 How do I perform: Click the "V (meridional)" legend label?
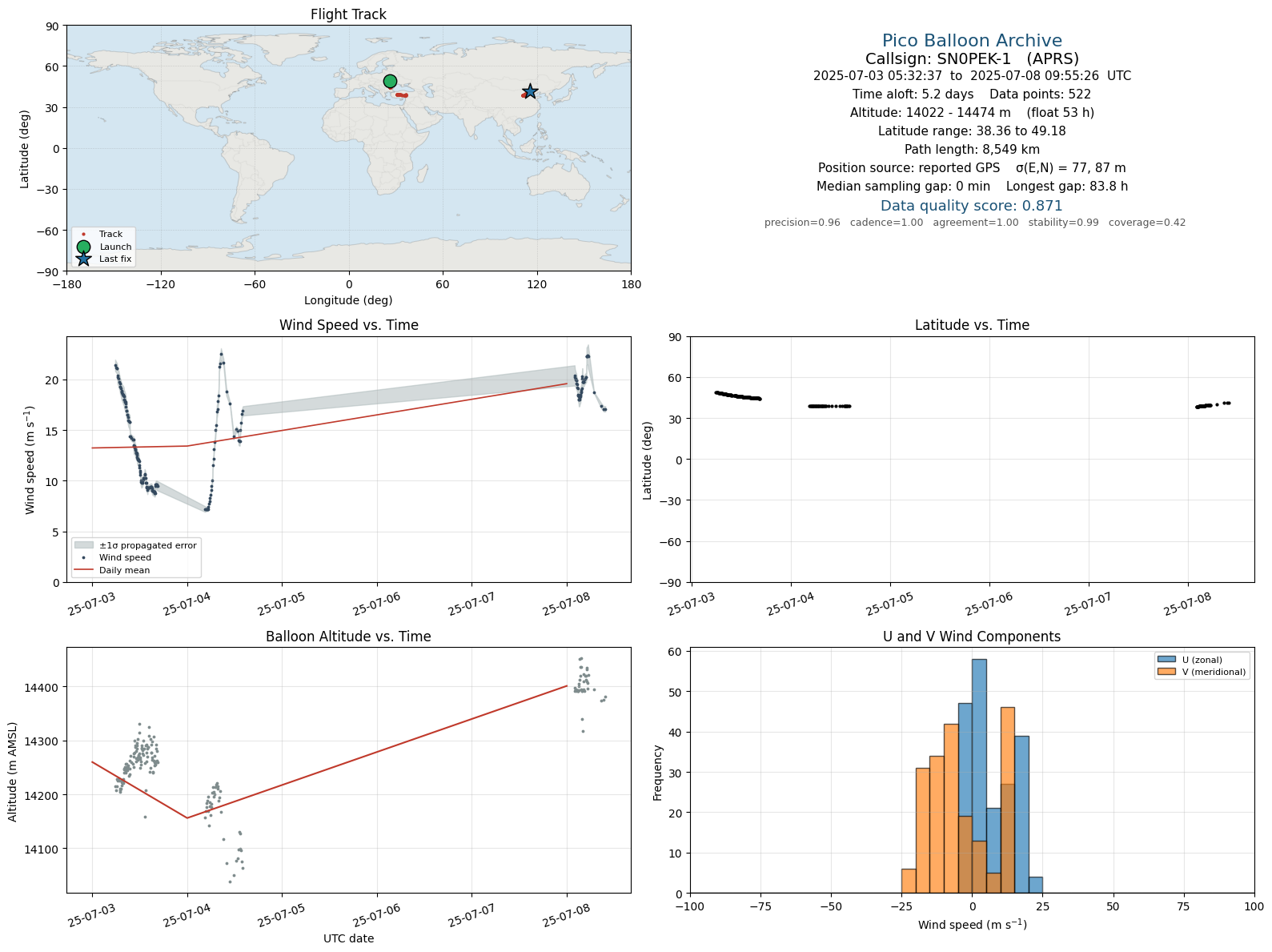(x=1214, y=672)
